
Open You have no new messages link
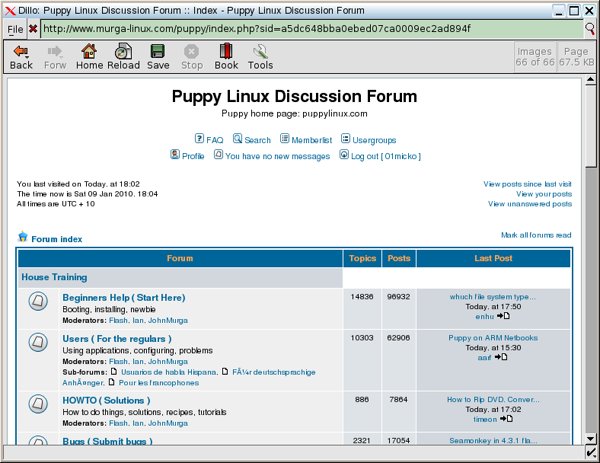[x=277, y=156]
